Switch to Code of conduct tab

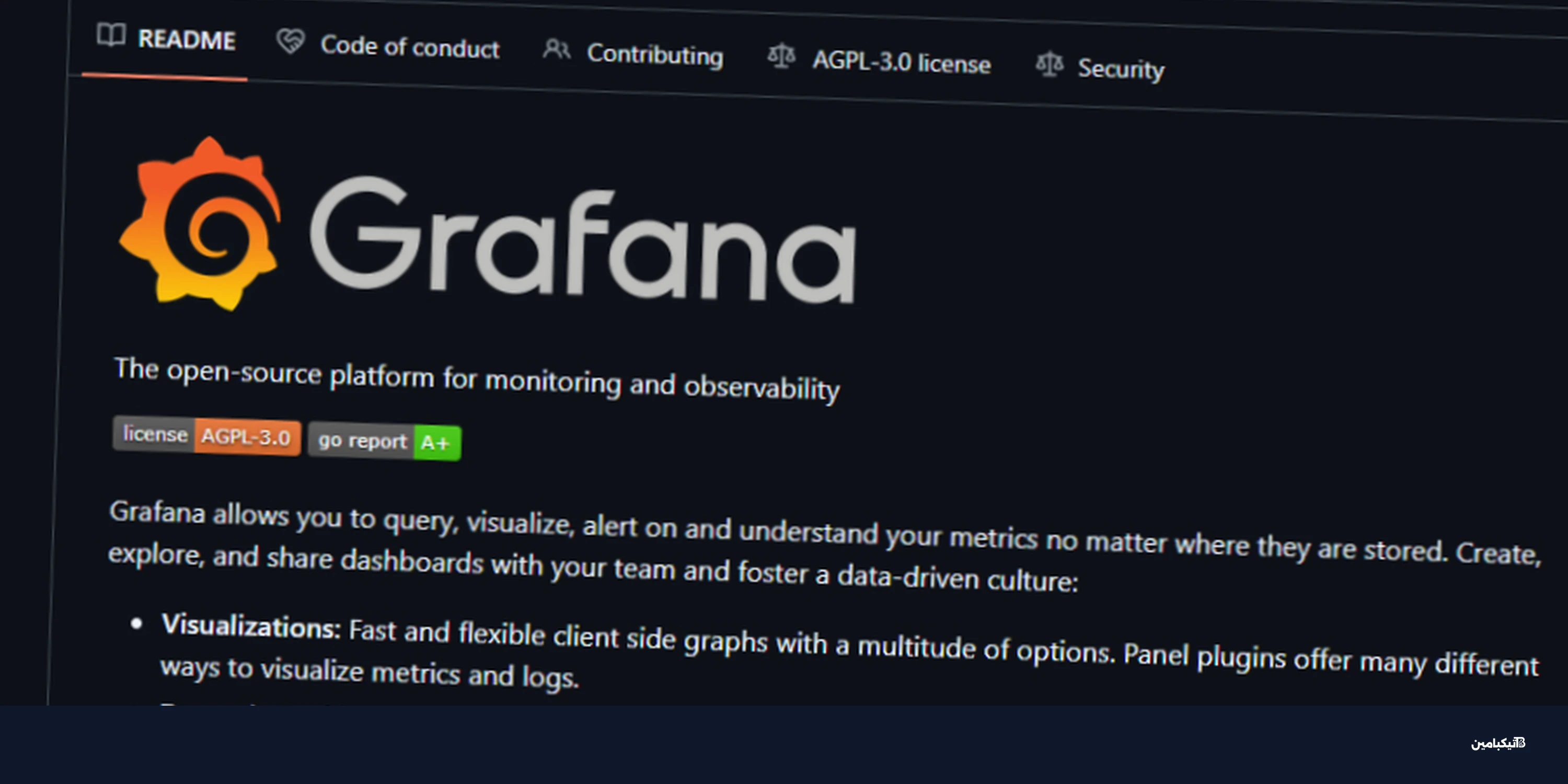pyautogui.click(x=388, y=45)
